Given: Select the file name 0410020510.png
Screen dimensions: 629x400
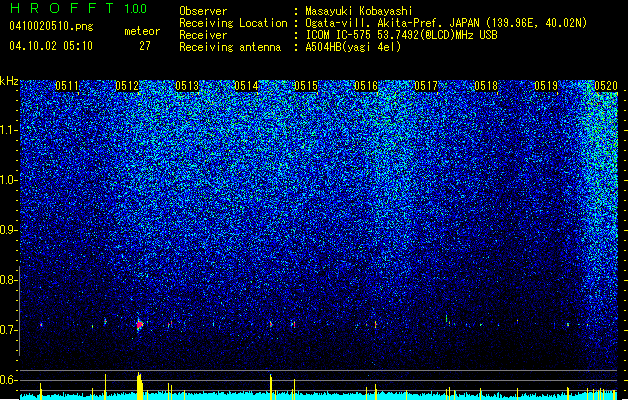Looking at the screenshot, I should point(51,26).
